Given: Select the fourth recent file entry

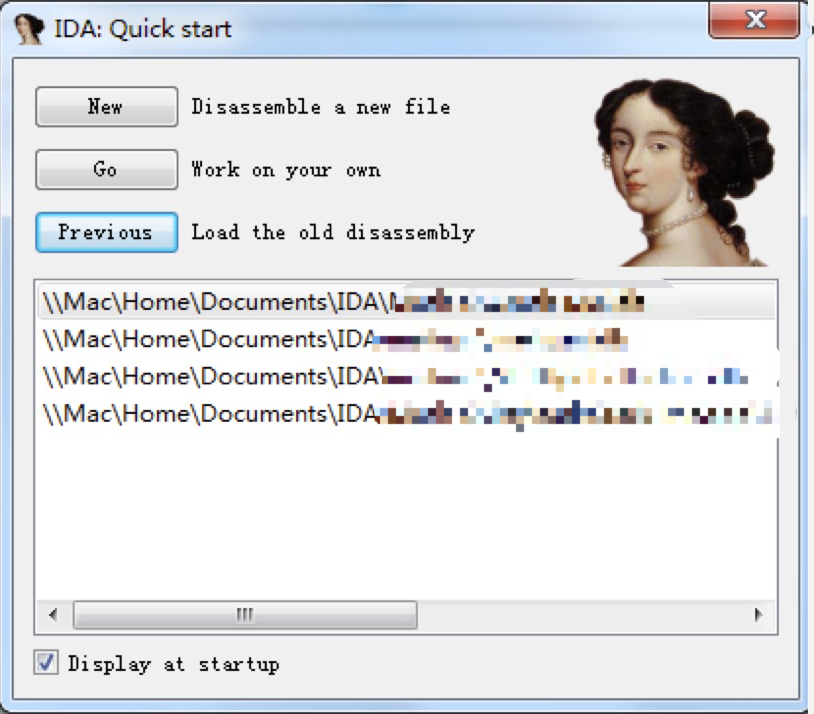Looking at the screenshot, I should point(406,414).
